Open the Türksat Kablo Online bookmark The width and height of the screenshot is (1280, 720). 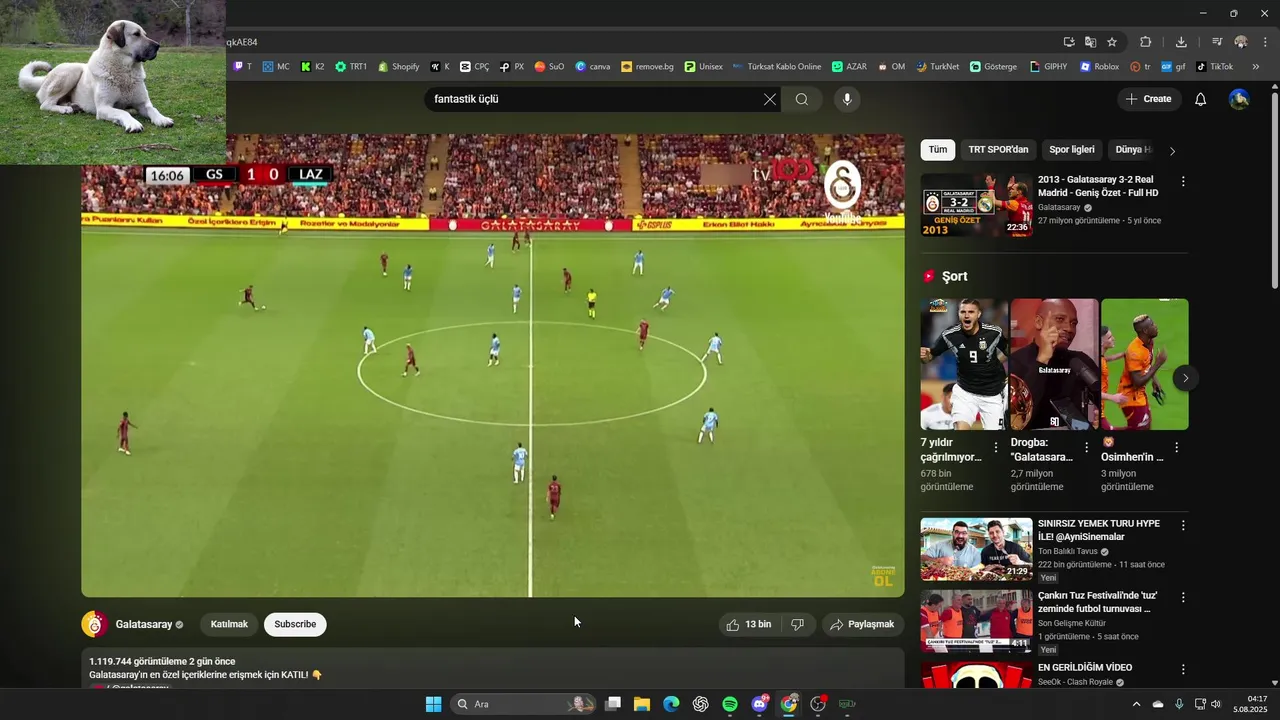pos(776,67)
